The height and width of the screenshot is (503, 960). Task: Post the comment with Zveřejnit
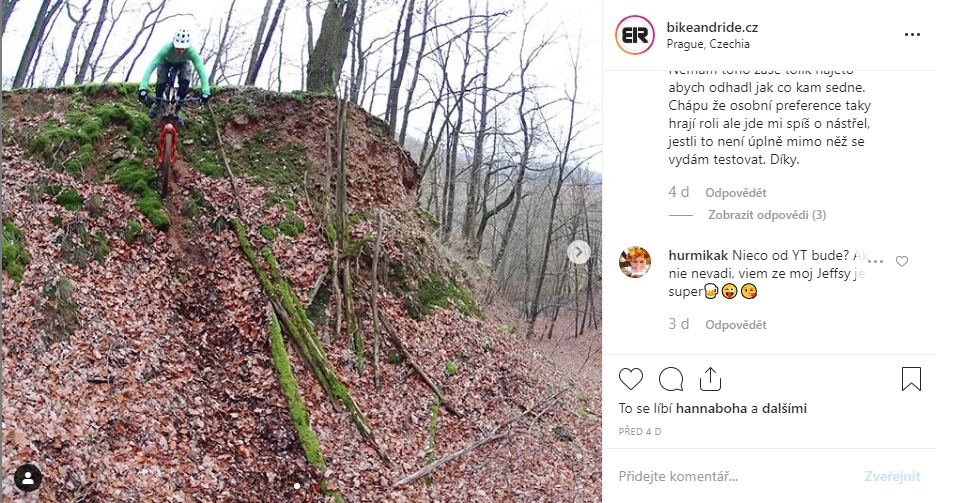[892, 476]
